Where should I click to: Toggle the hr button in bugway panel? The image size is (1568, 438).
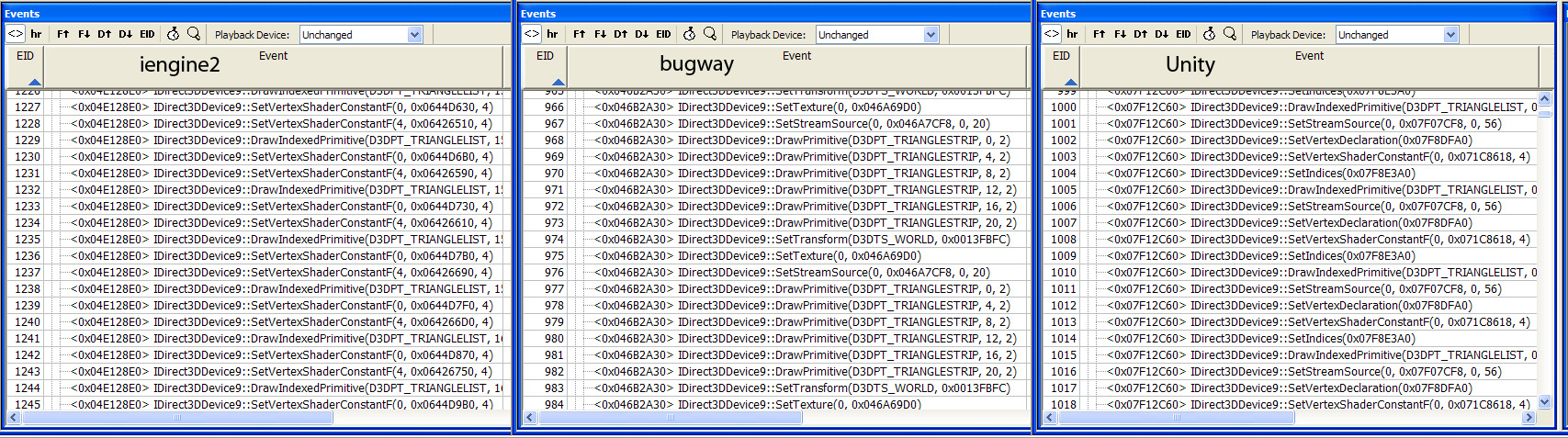(x=552, y=34)
